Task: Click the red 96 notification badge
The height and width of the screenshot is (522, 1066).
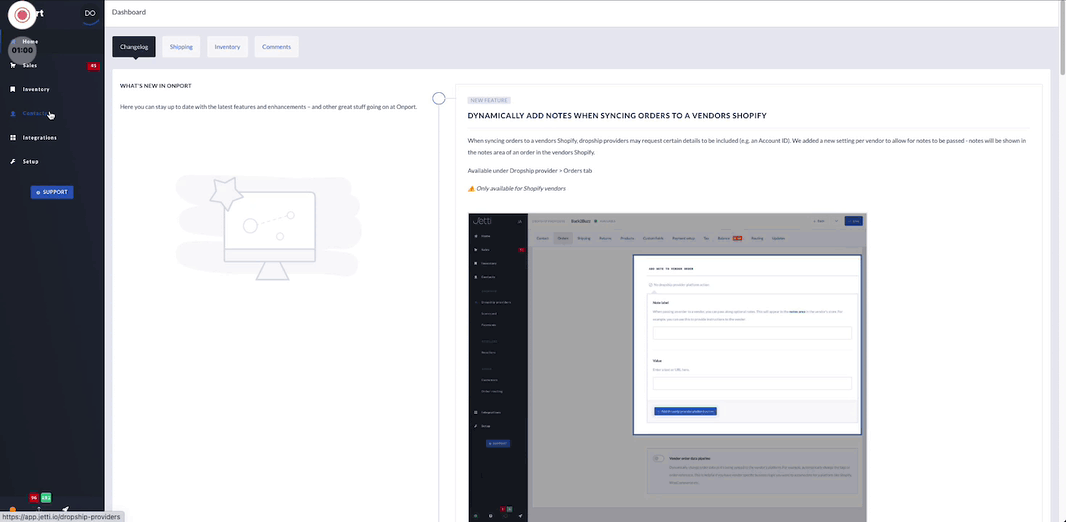Action: point(34,498)
